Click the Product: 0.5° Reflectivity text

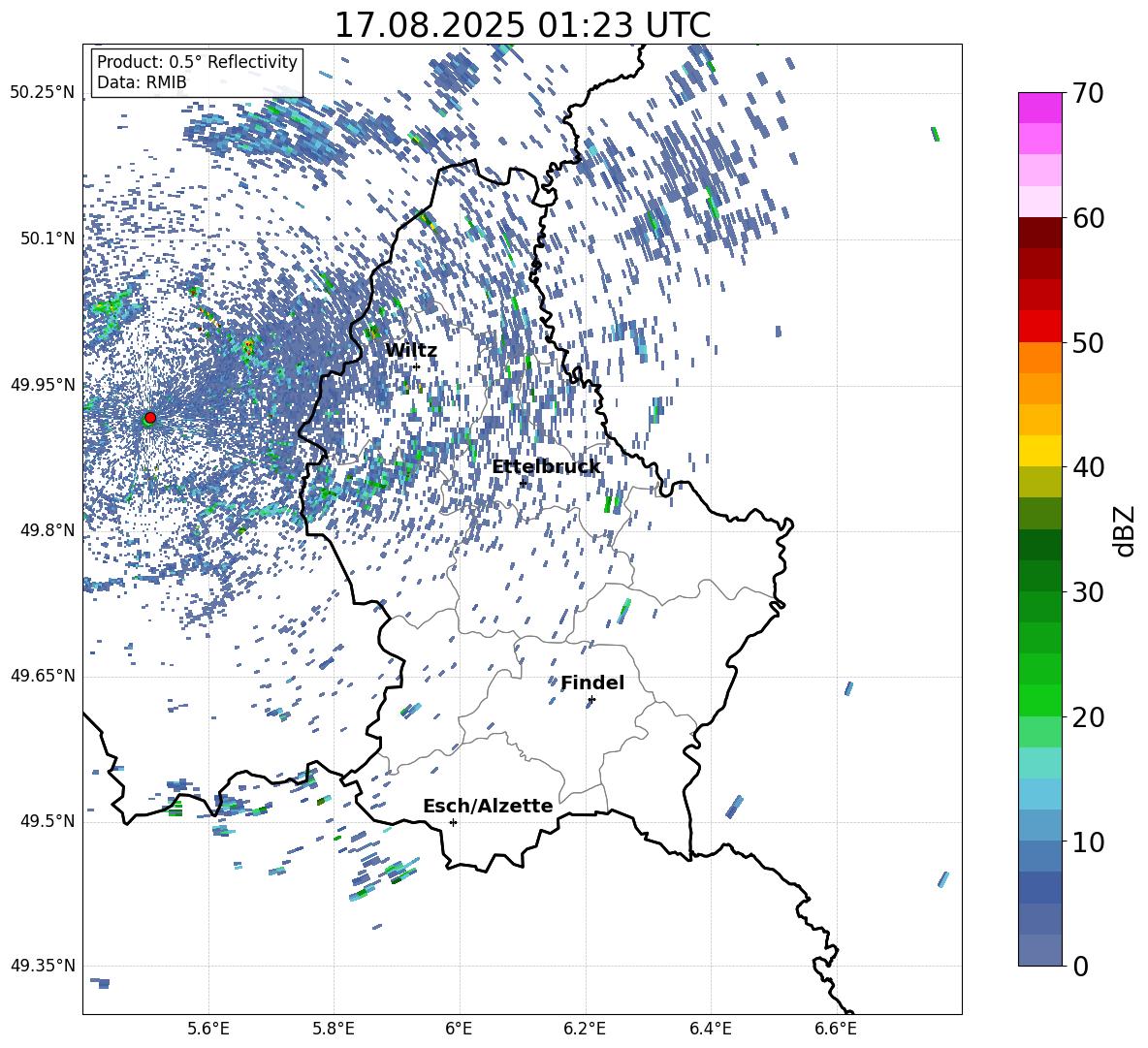pos(197,61)
